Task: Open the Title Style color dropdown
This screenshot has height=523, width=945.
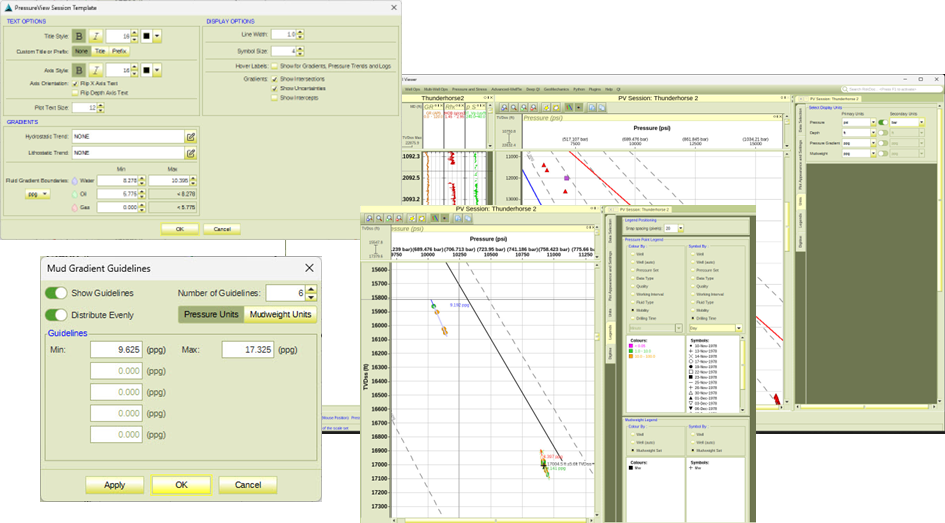Action: click(157, 36)
